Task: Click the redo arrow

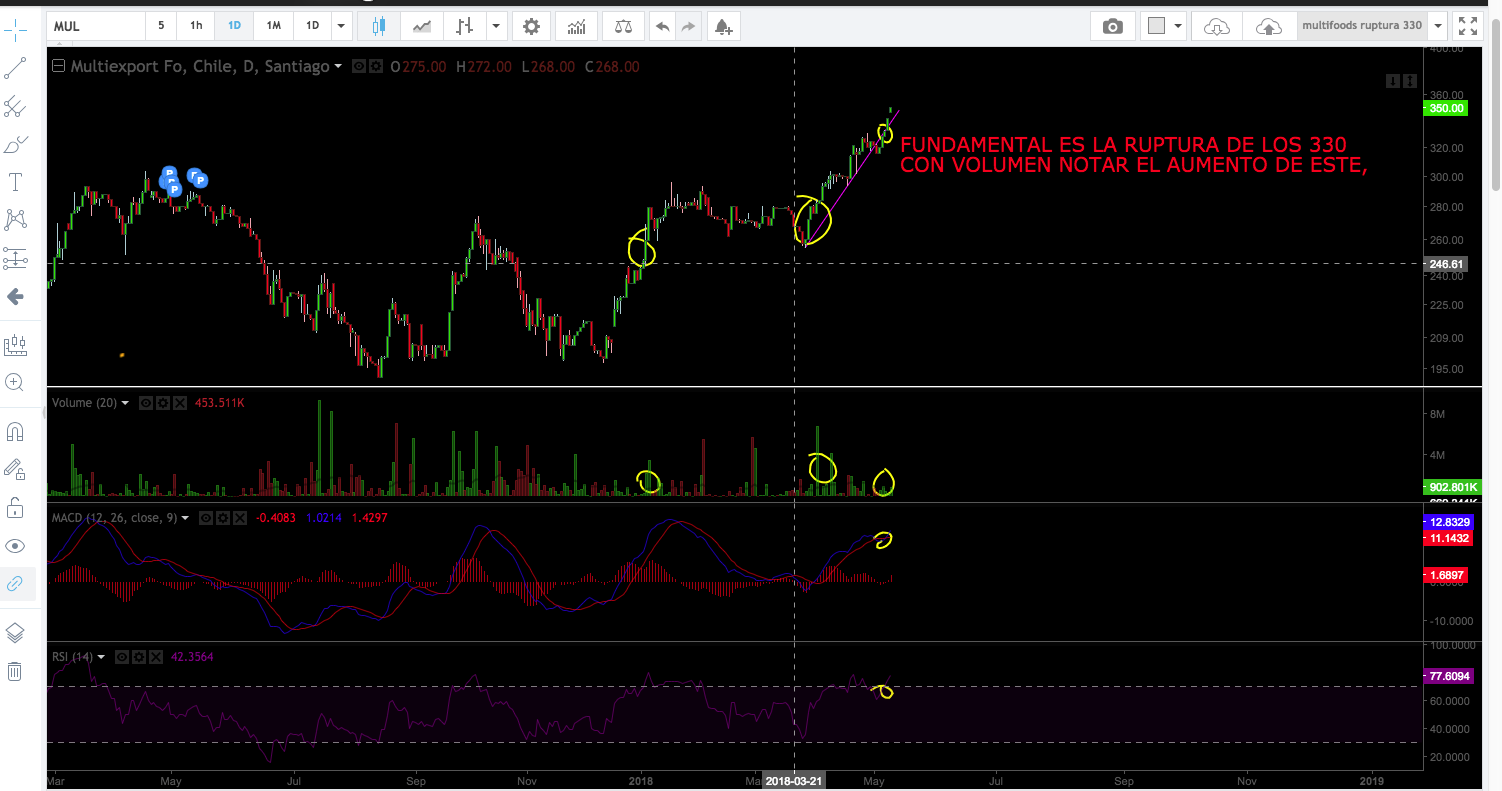Action: tap(688, 26)
